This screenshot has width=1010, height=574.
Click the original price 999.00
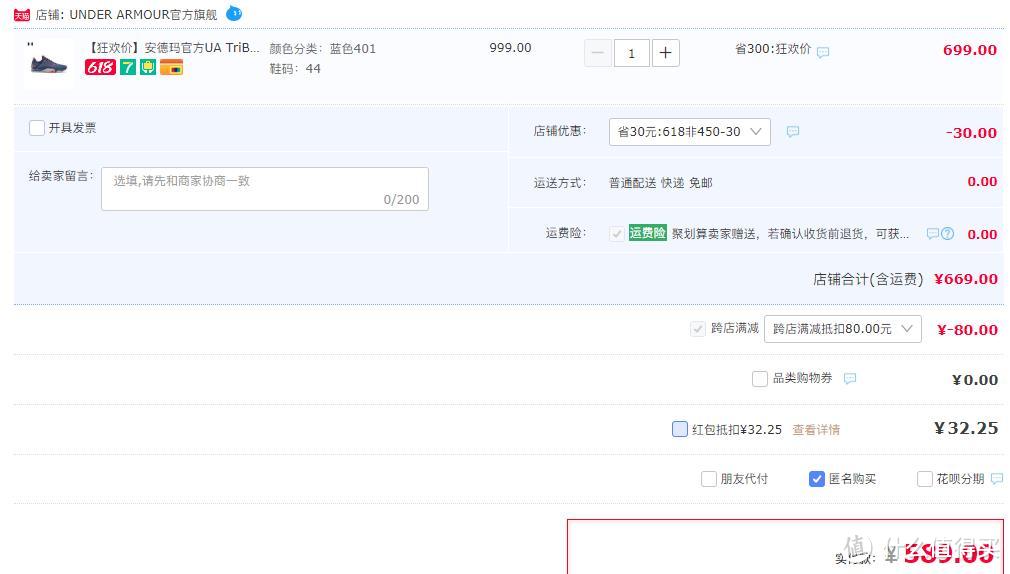510,48
